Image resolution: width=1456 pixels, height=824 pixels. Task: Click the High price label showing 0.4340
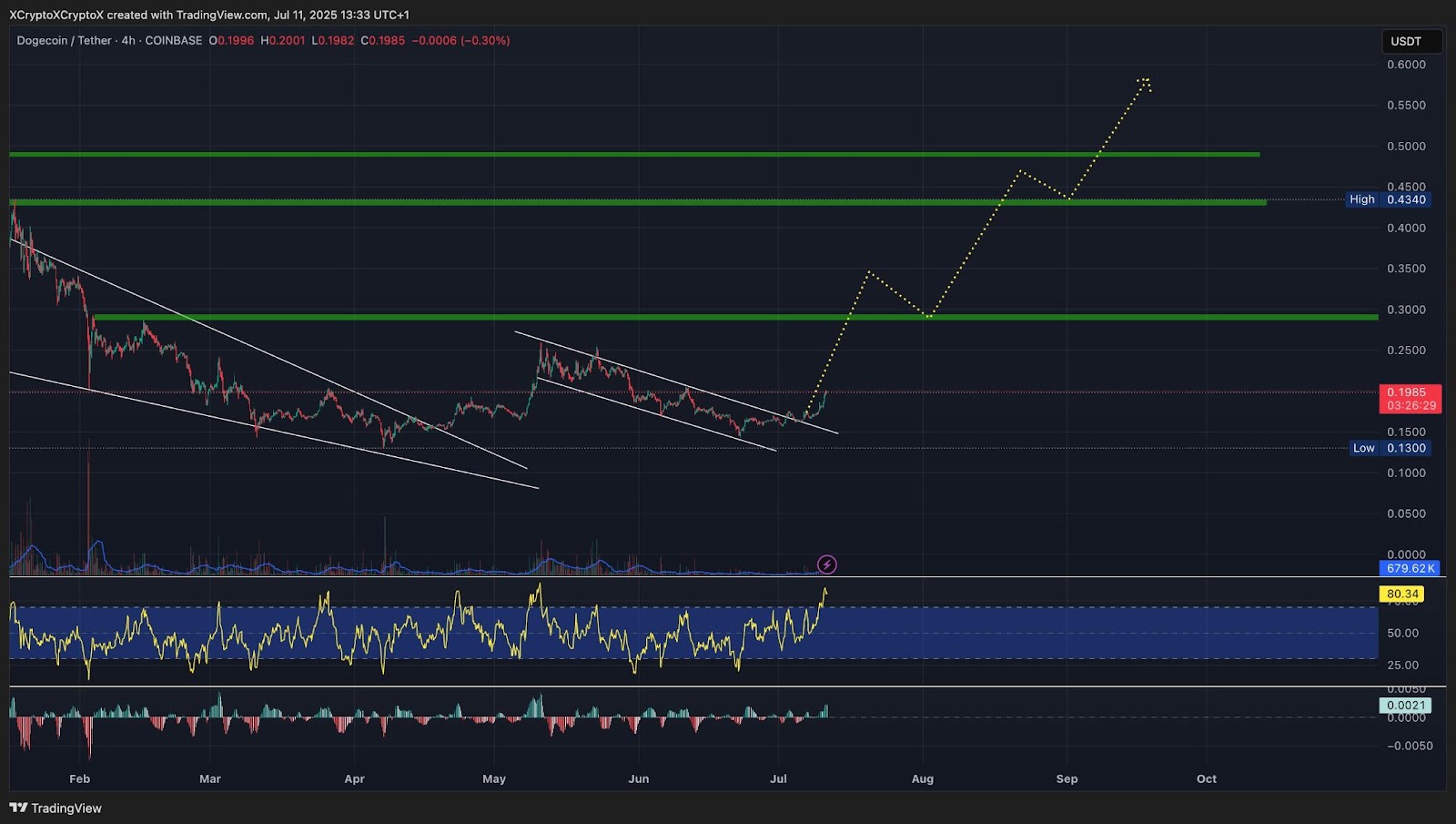click(x=1388, y=199)
